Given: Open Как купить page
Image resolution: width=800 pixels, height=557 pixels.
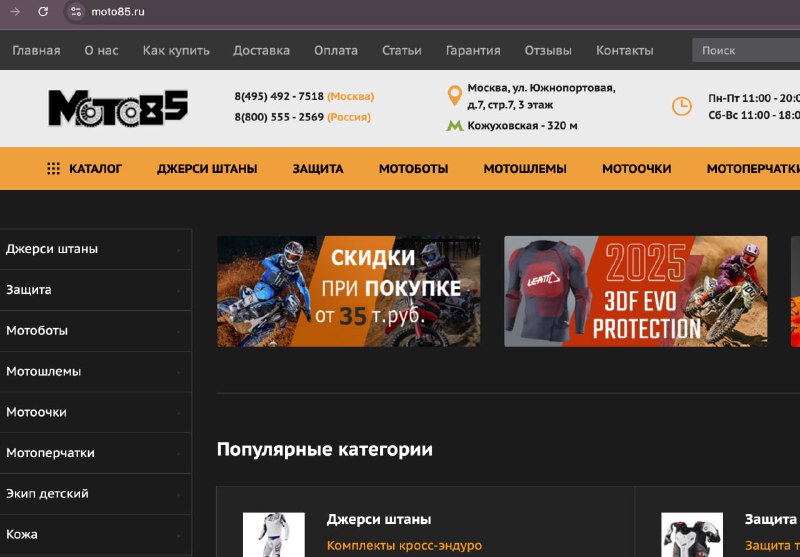Looking at the screenshot, I should [x=176, y=50].
